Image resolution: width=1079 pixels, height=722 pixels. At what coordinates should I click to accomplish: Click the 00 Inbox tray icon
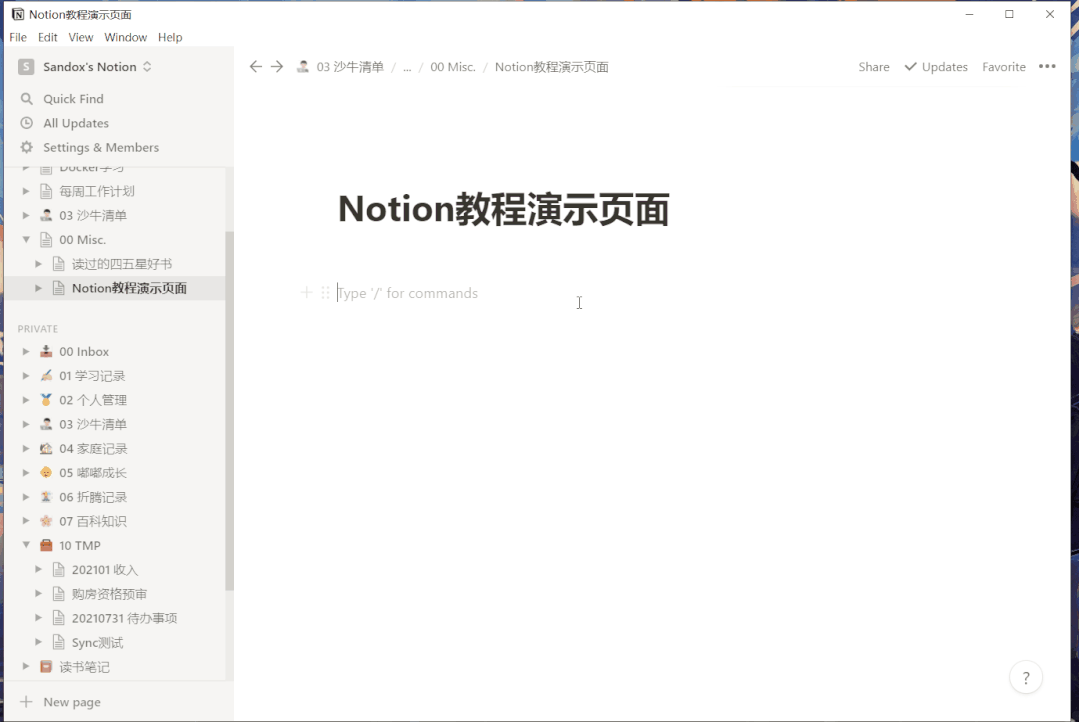[x=46, y=352]
